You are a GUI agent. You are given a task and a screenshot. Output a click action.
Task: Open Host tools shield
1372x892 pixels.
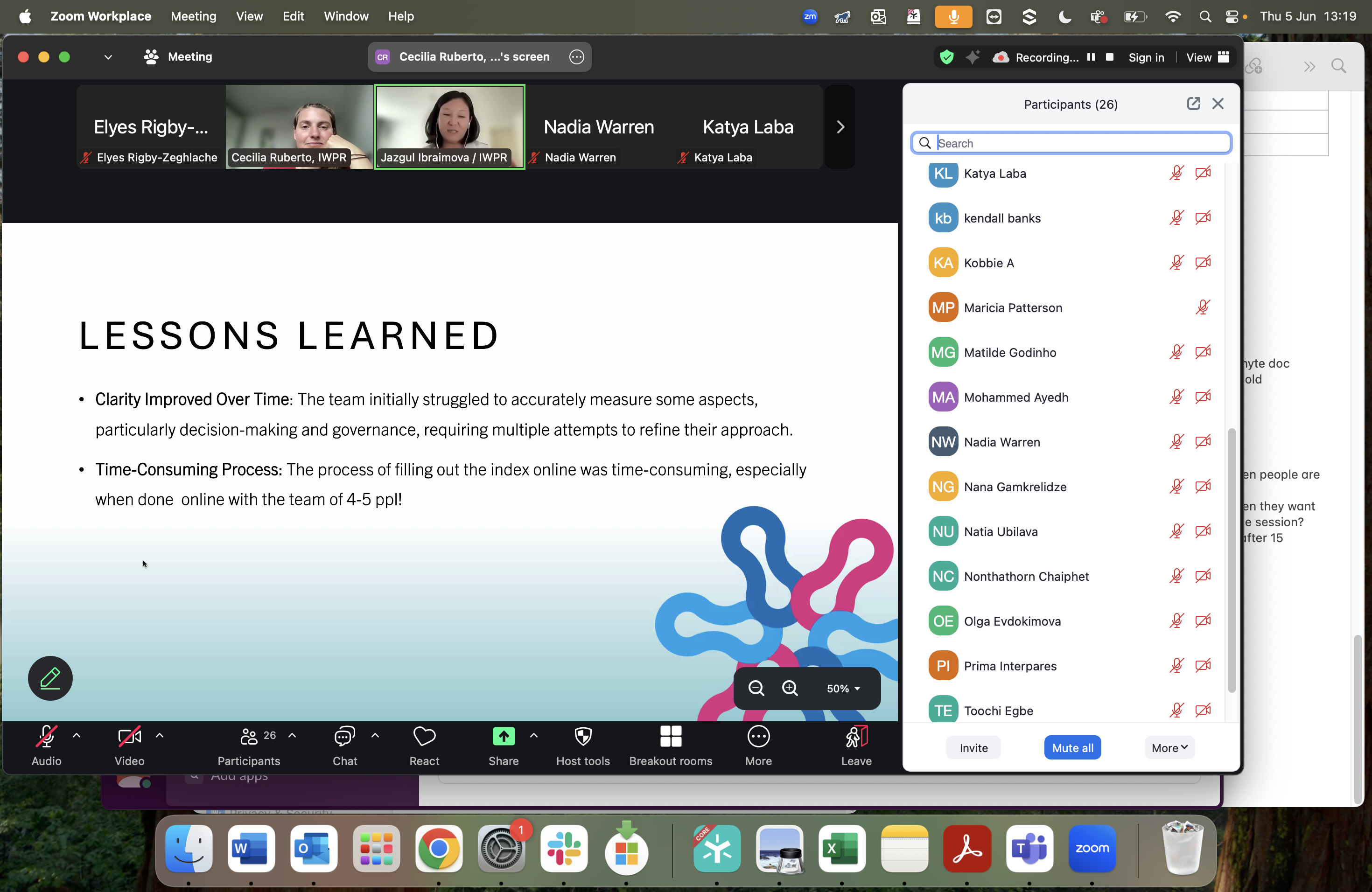583,746
